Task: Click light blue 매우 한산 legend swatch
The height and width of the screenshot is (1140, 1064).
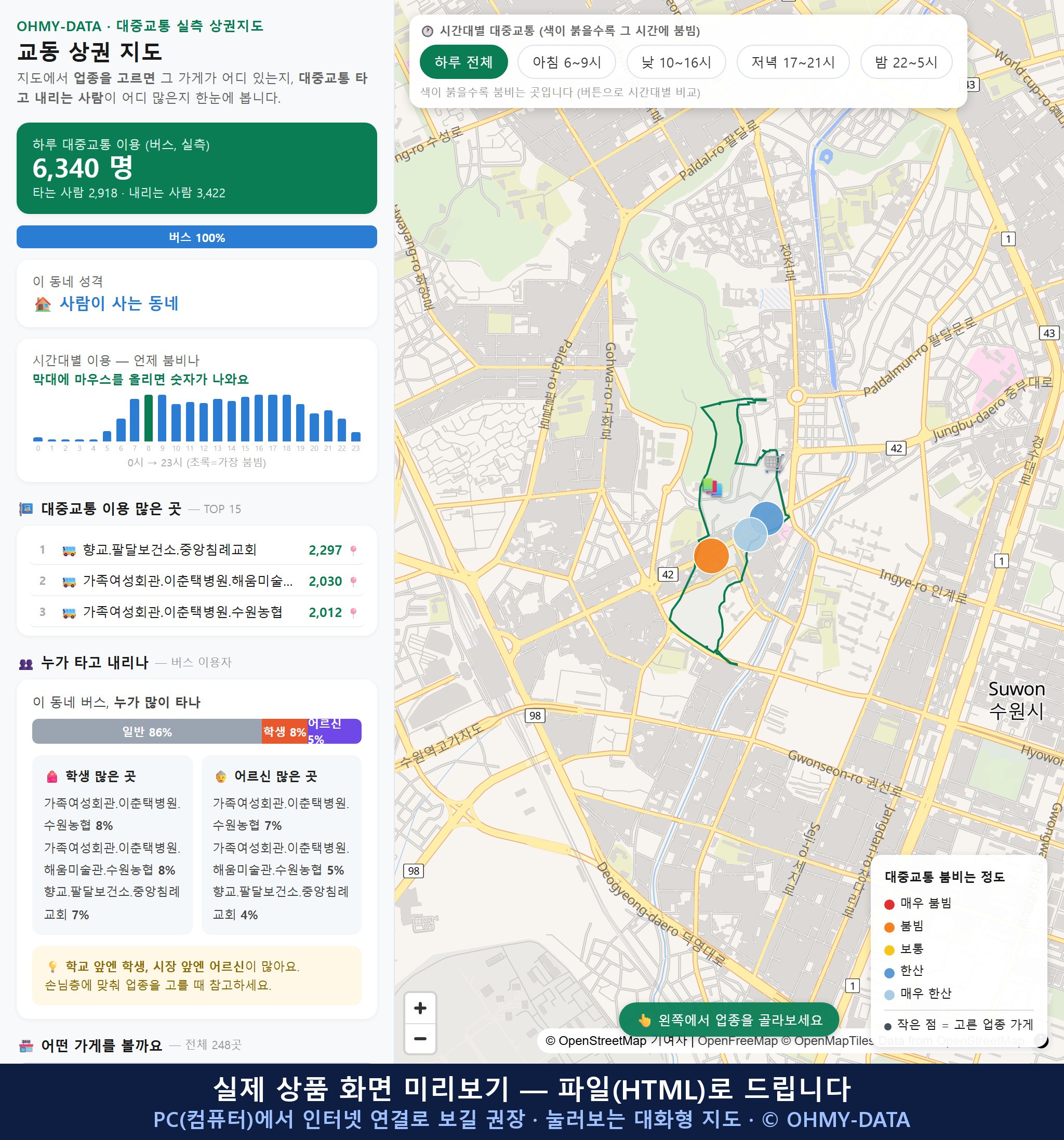Action: 889,995
